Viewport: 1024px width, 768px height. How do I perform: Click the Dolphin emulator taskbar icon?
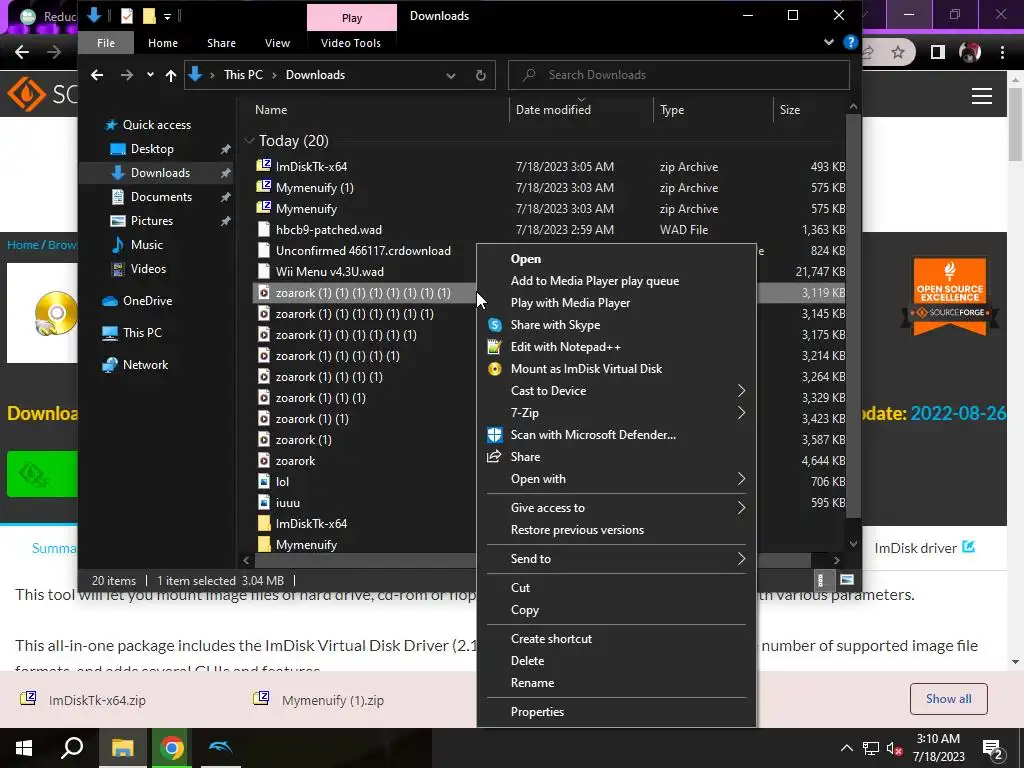(221, 748)
